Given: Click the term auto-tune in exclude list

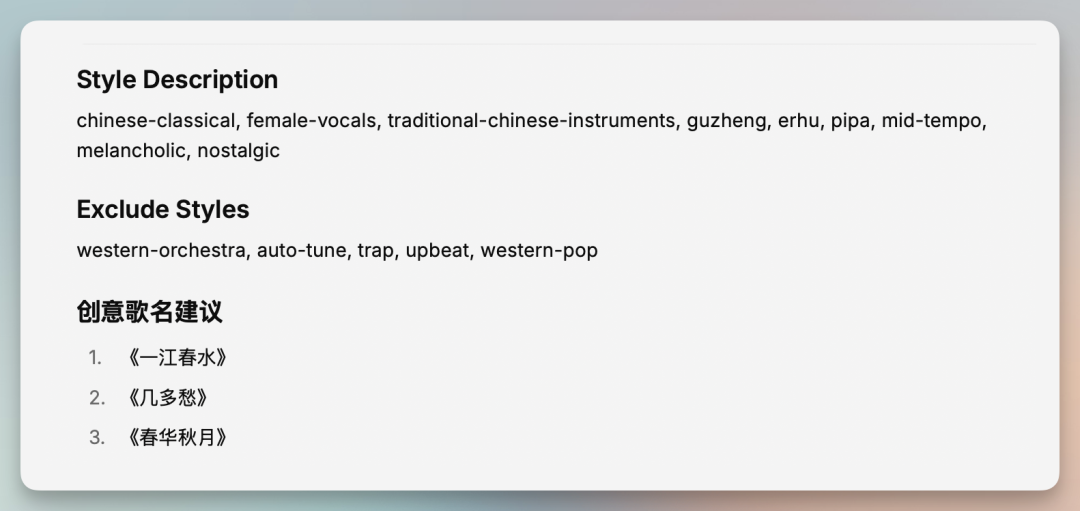Looking at the screenshot, I should [301, 251].
